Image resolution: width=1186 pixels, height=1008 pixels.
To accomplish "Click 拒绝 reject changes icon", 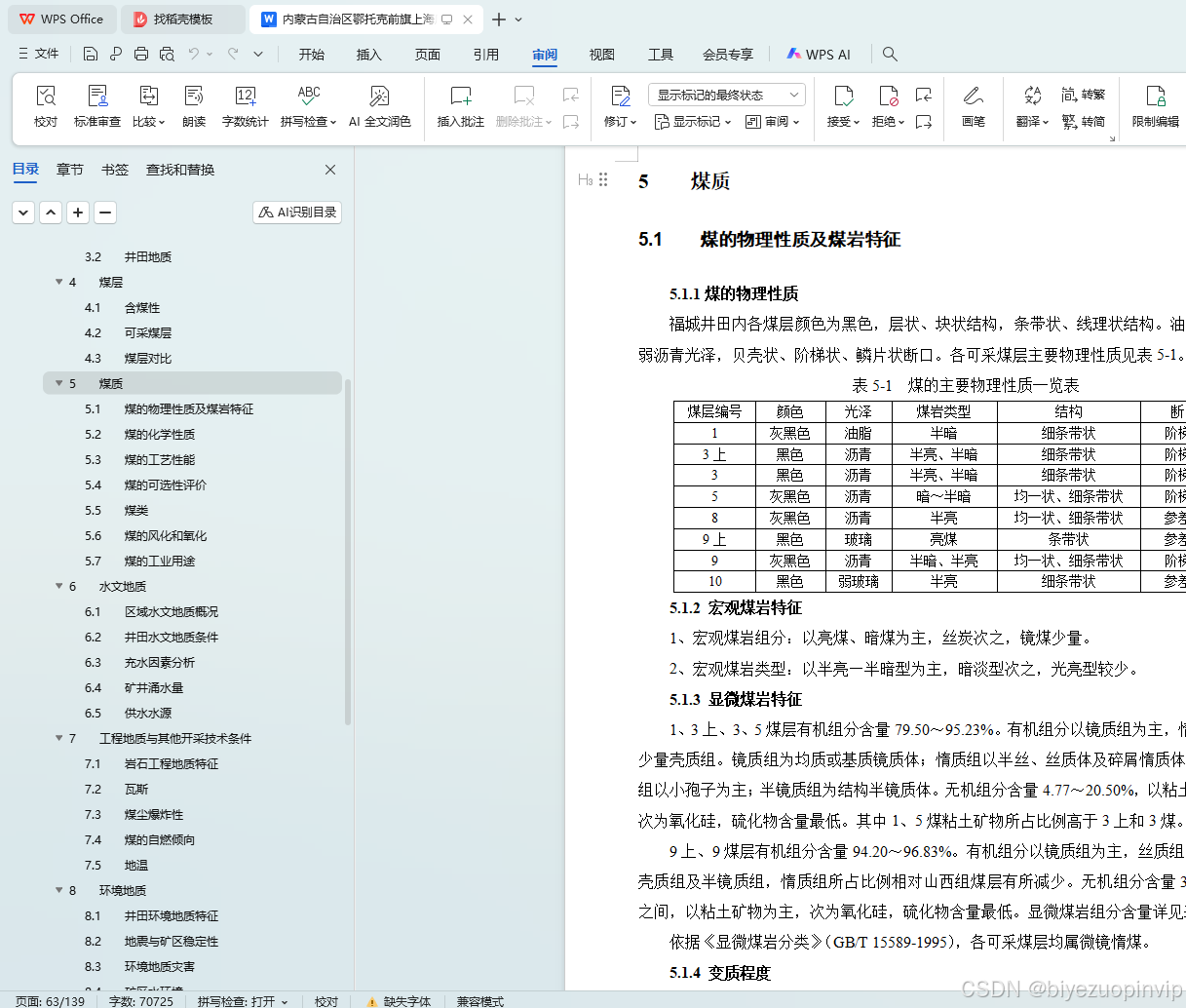I will (888, 96).
